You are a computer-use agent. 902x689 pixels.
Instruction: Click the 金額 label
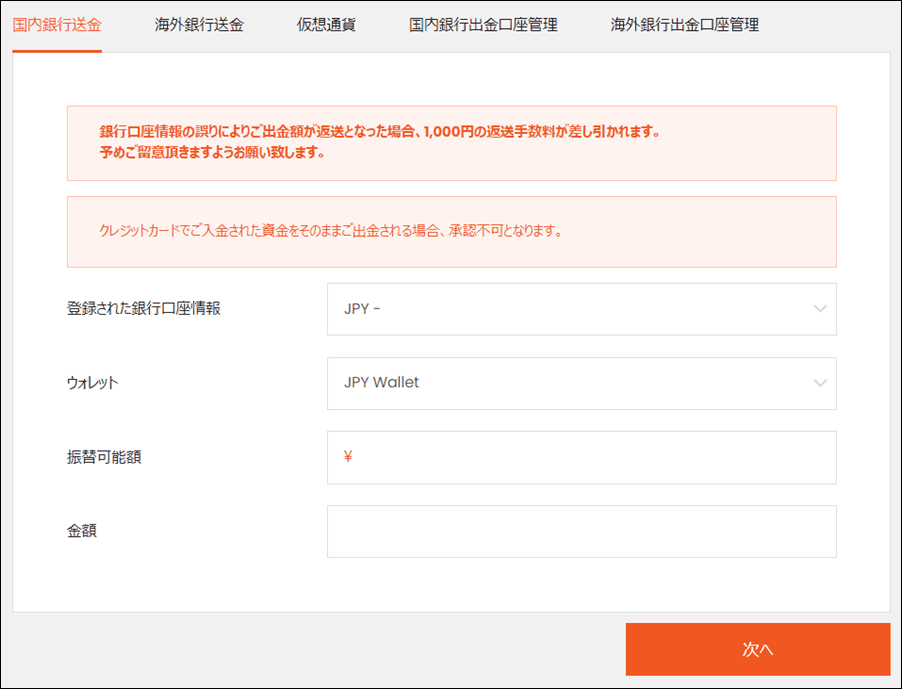(x=82, y=531)
